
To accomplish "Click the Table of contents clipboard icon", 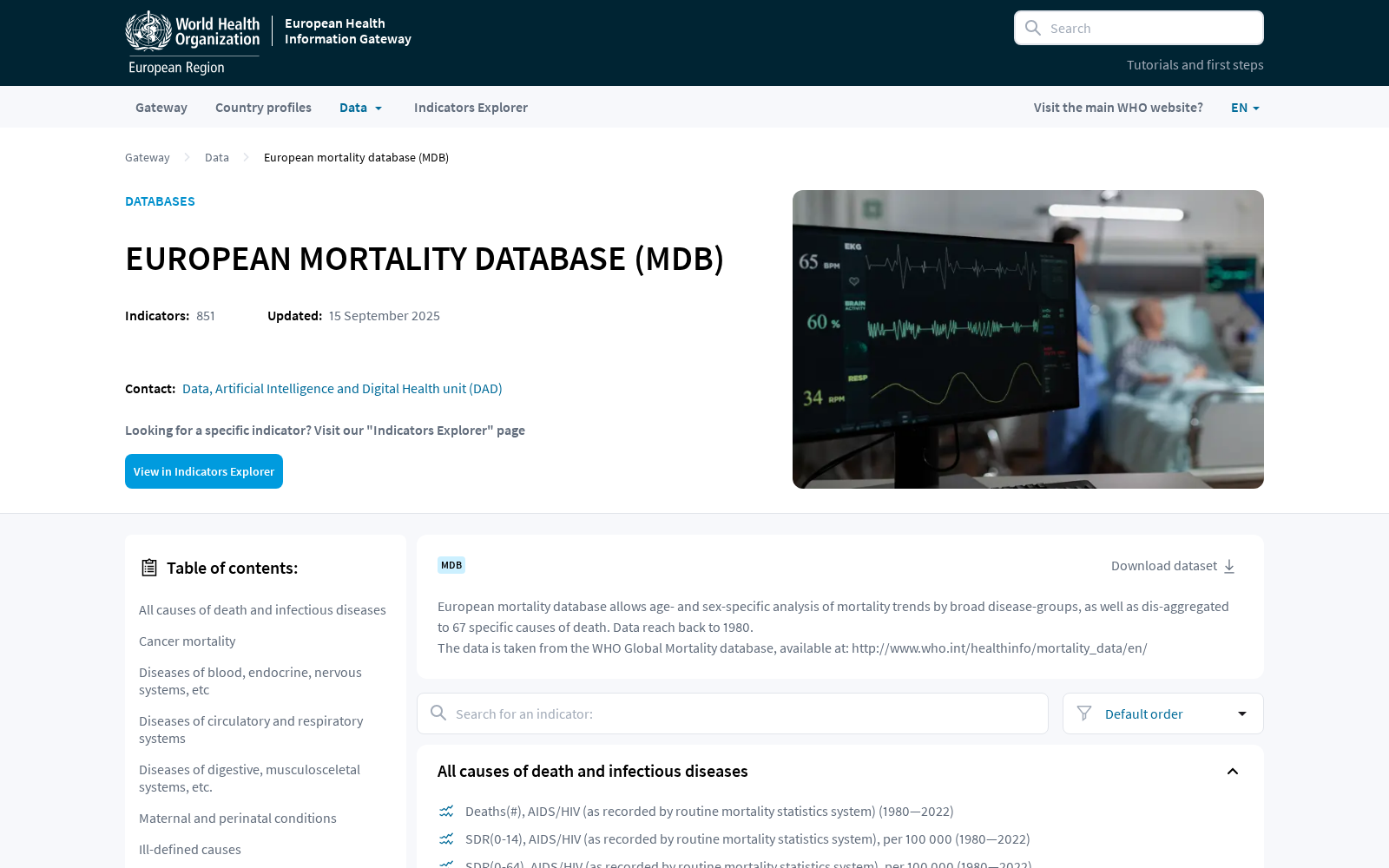I will [x=149, y=568].
